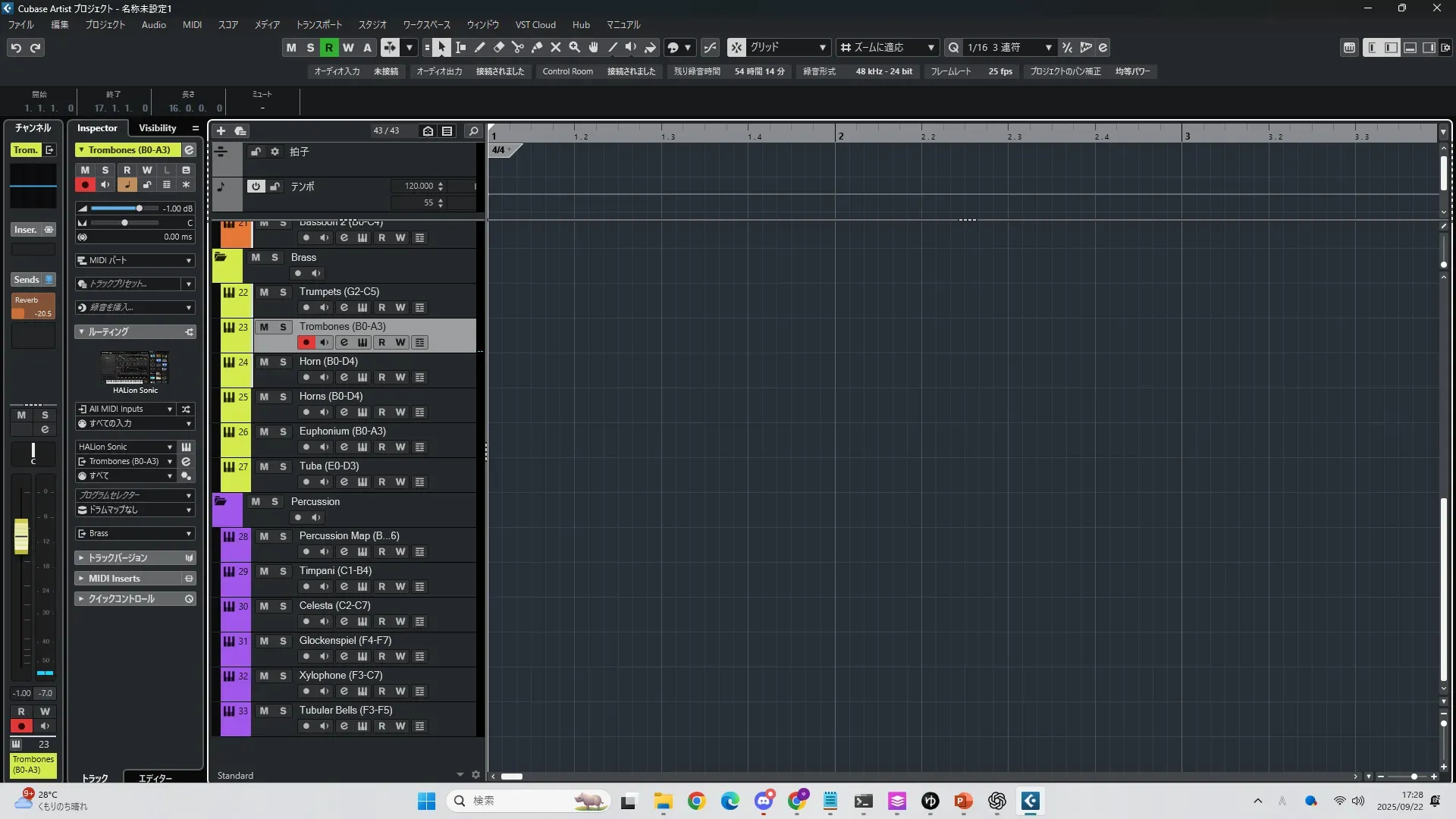This screenshot has width=1456, height=819.
Task: Open the 1/16 quantize preset dropdown
Action: tap(1048, 48)
